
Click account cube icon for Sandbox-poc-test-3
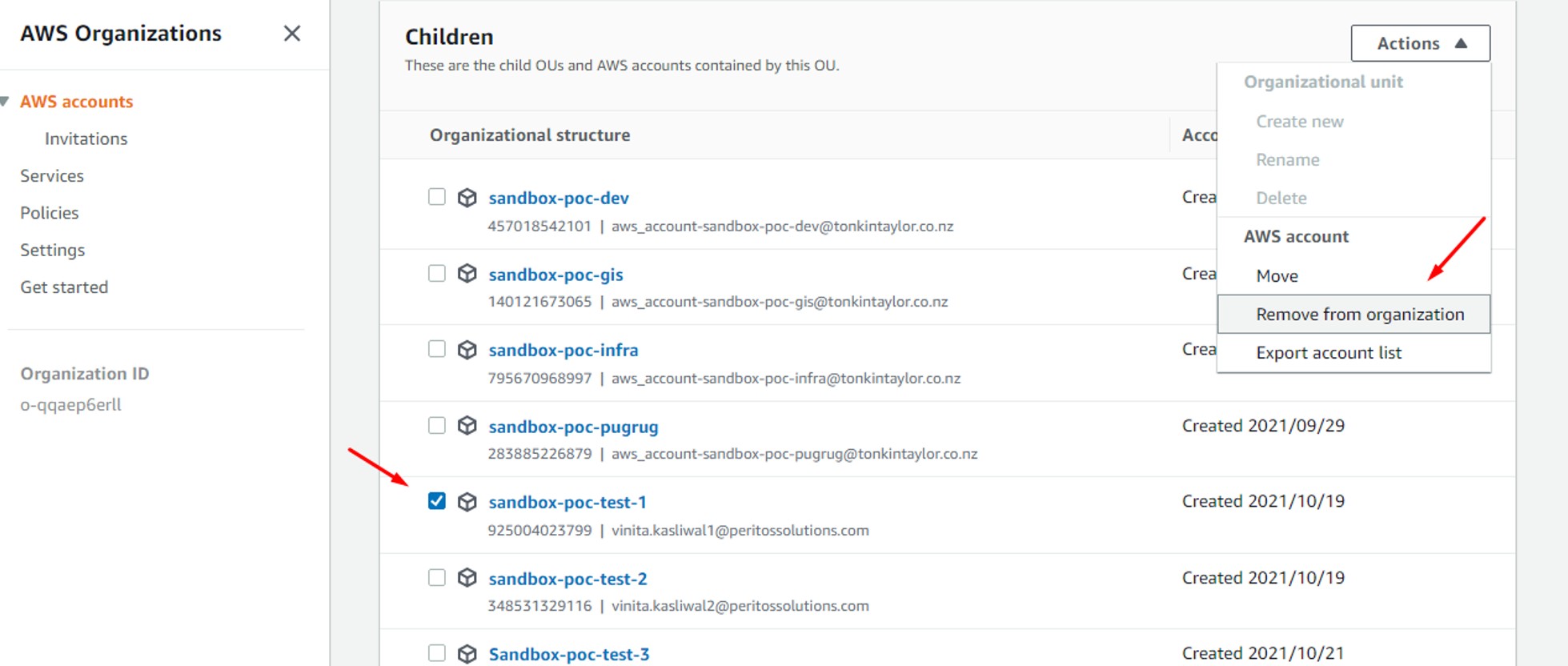[467, 654]
